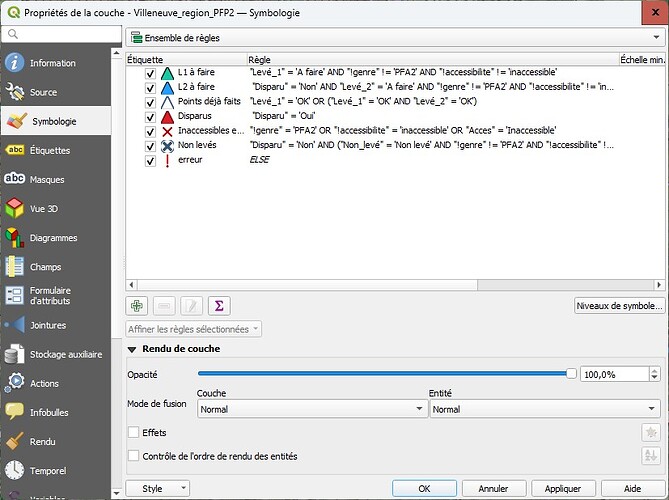Image resolution: width=669 pixels, height=500 pixels.
Task: Enable the Effets checkbox
Action: point(134,433)
